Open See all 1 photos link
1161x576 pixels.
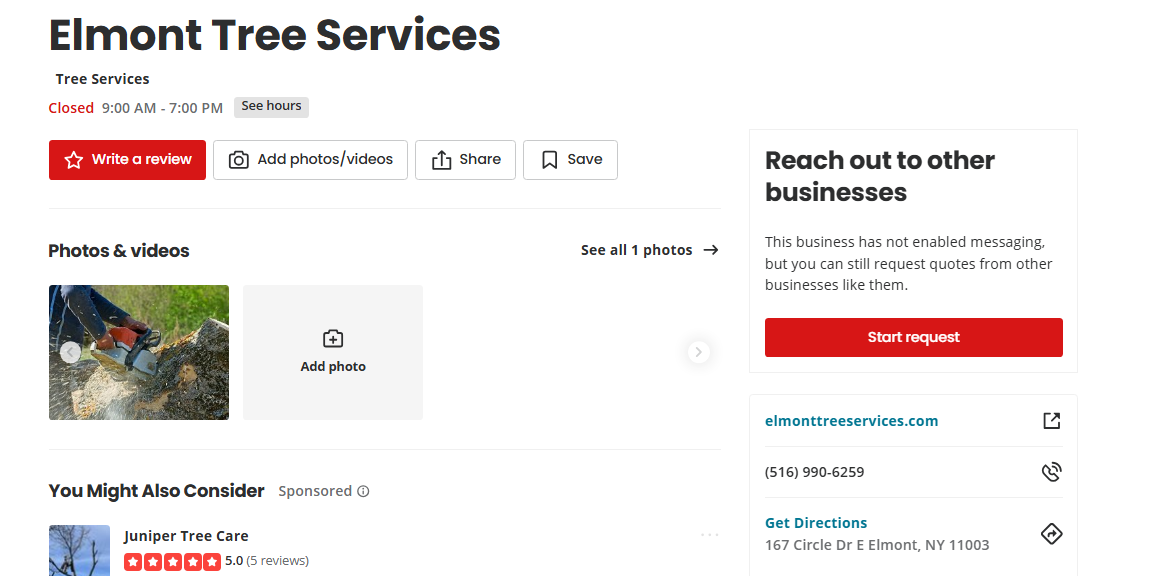click(649, 250)
